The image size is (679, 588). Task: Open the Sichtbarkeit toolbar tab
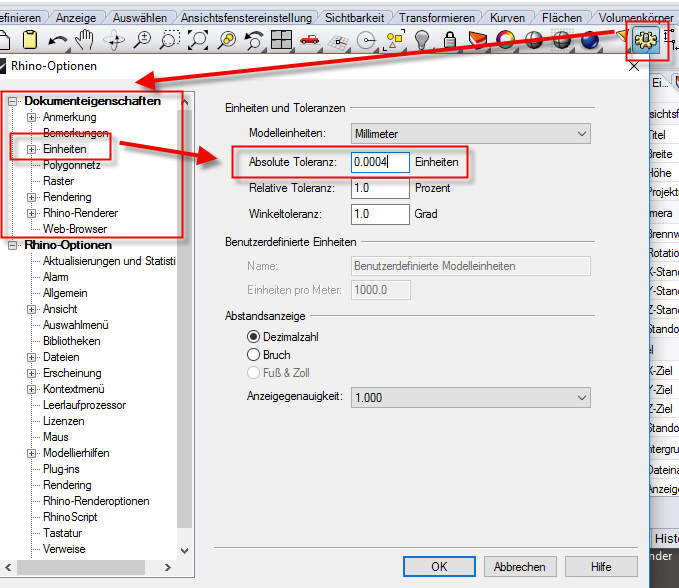(x=351, y=17)
